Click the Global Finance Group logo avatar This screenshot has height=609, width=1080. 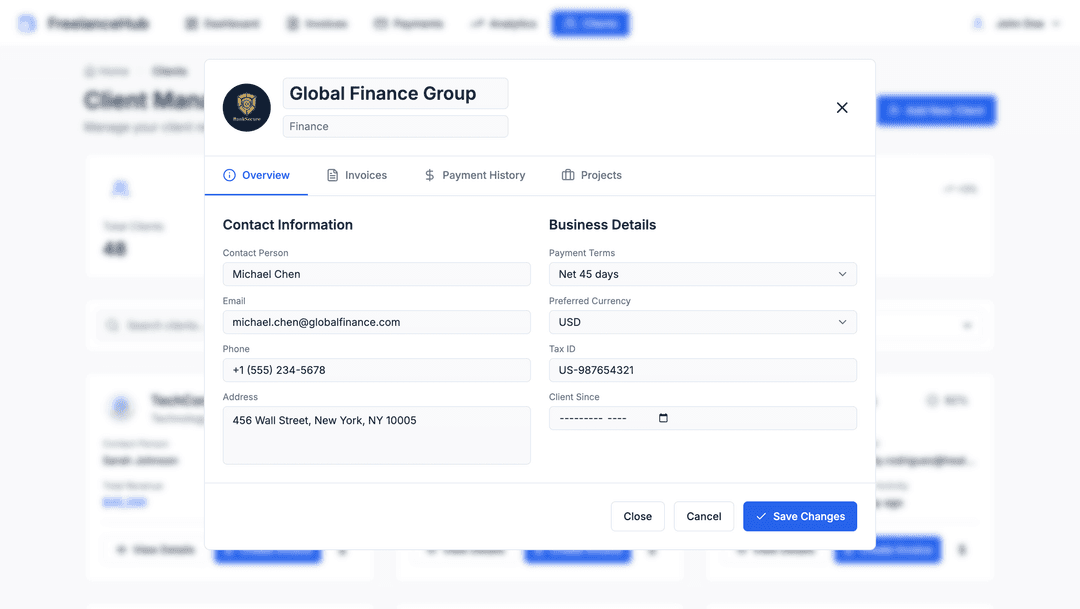pyautogui.click(x=246, y=108)
